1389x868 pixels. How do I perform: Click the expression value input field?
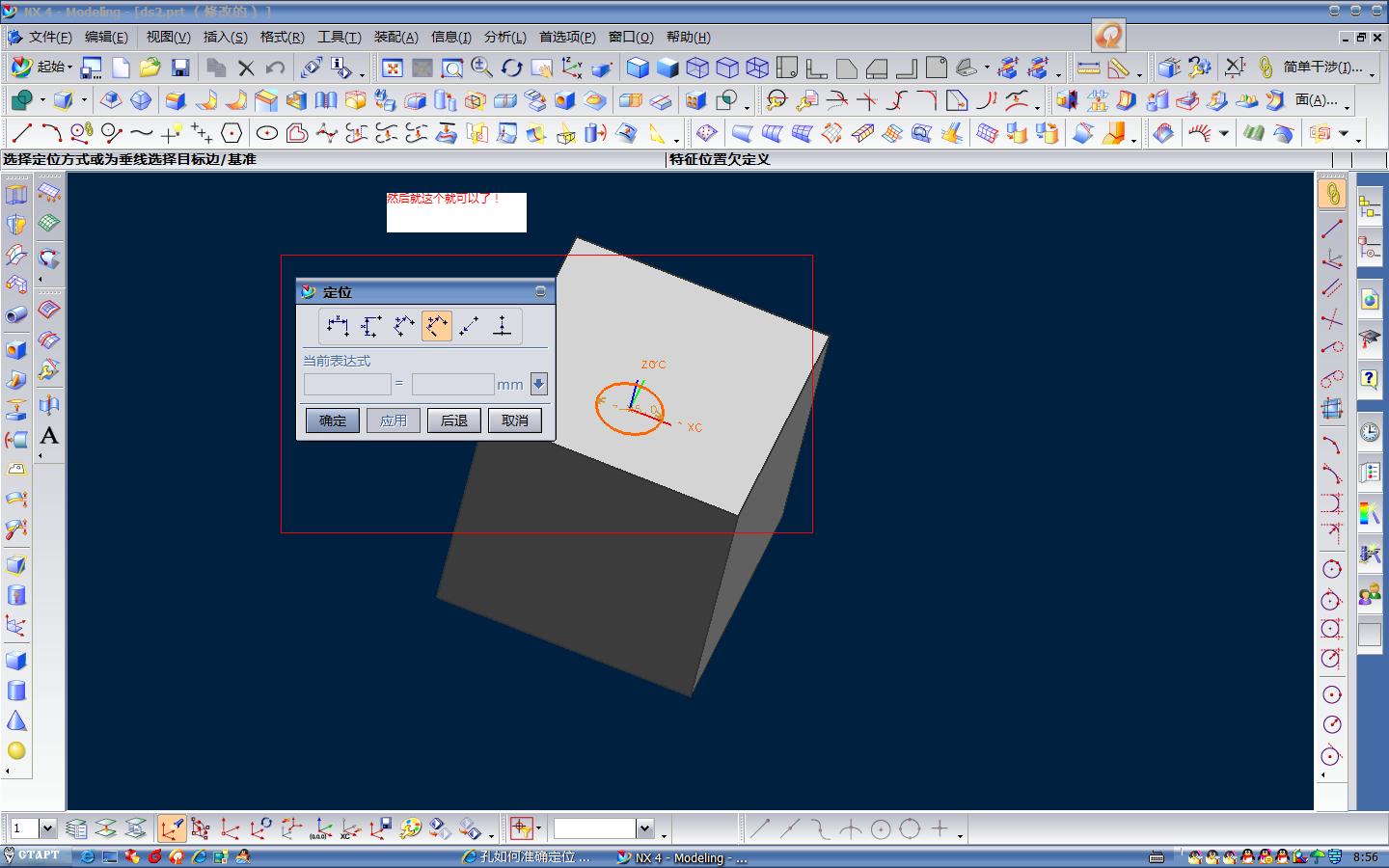tap(453, 384)
